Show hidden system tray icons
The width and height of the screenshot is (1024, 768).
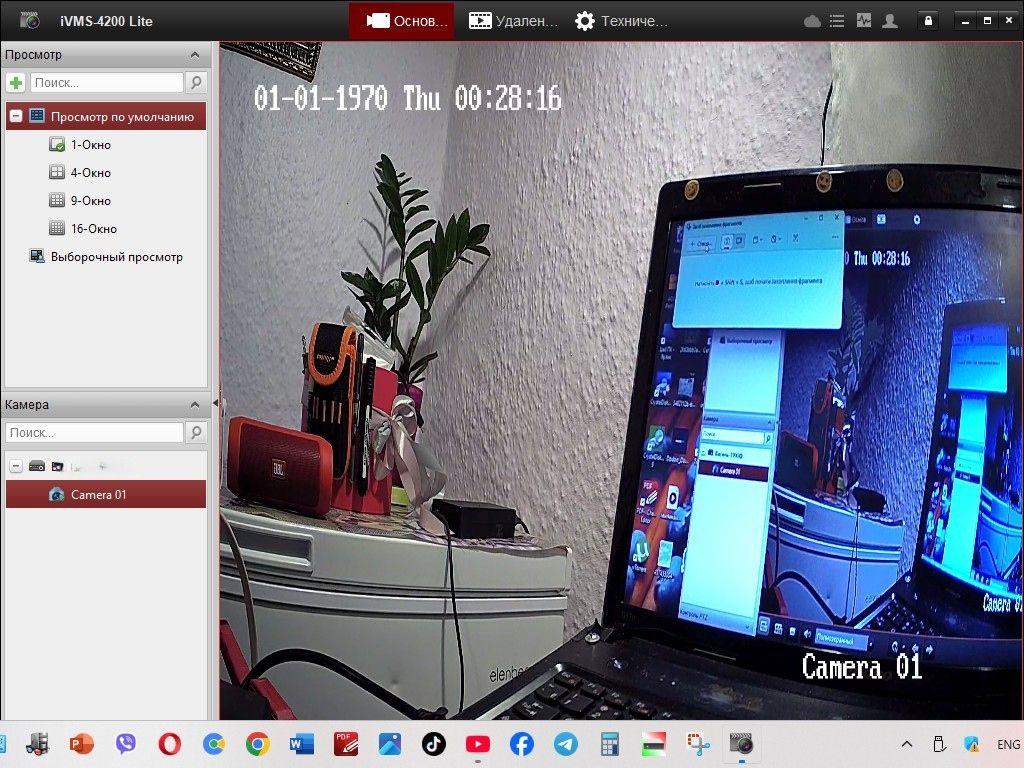(906, 744)
